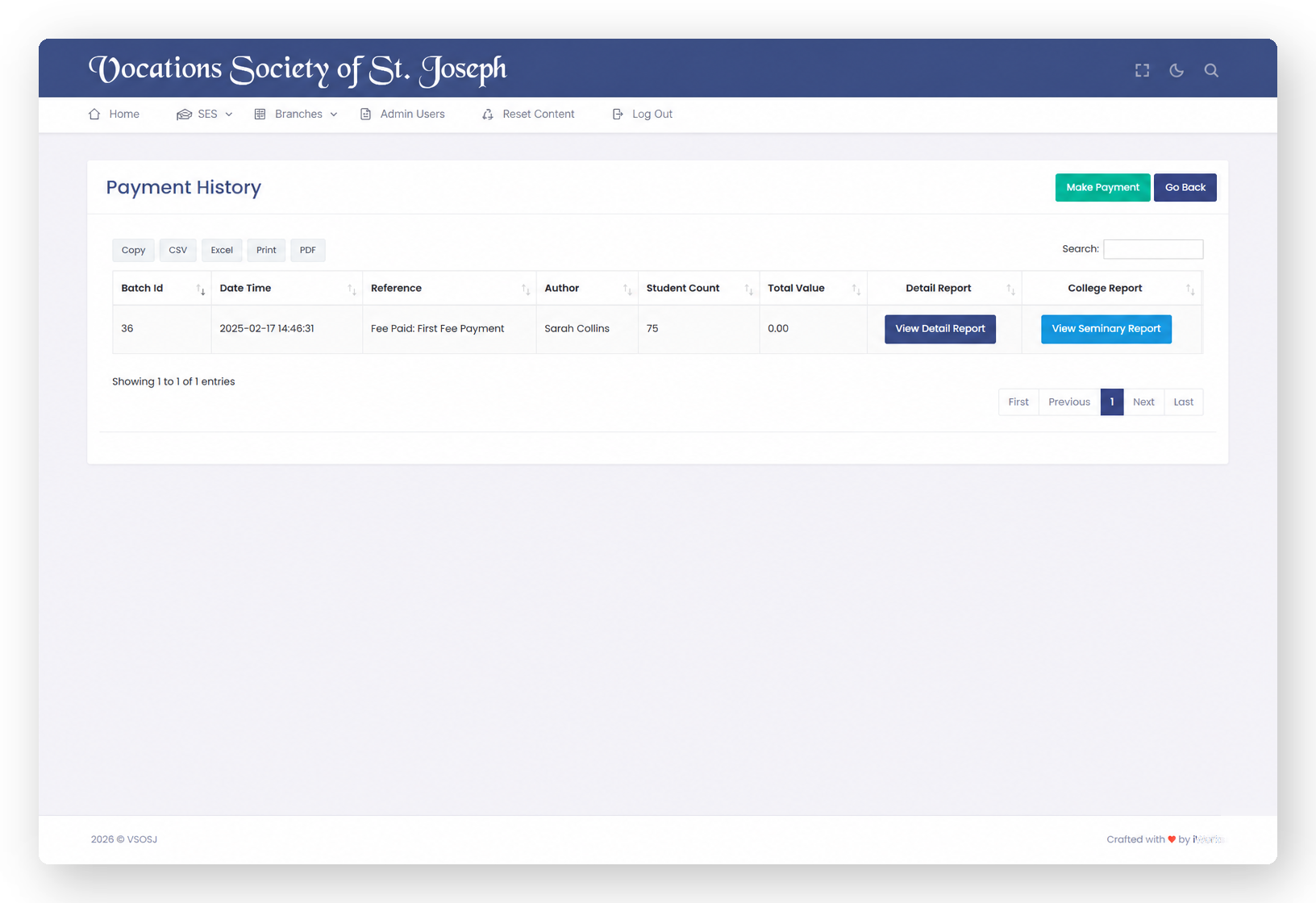Click the Batch Id column header text

click(142, 289)
